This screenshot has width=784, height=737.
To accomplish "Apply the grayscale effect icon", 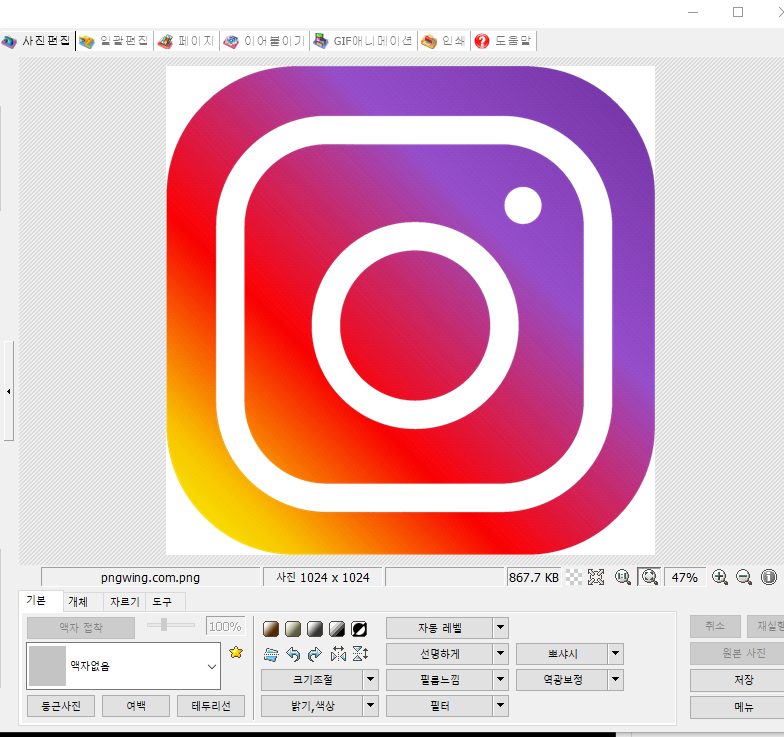I will pos(315,628).
